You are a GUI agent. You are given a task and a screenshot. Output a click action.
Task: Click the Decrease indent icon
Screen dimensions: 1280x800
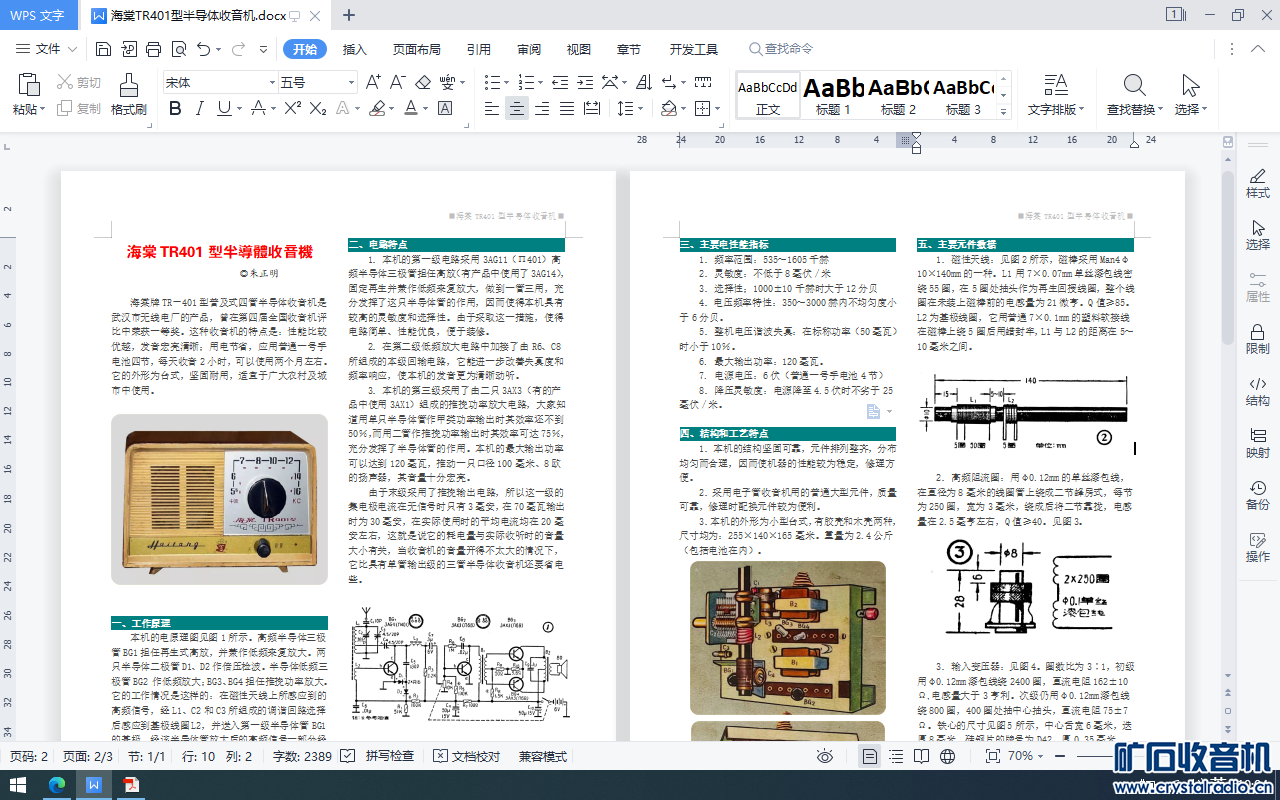coord(560,82)
